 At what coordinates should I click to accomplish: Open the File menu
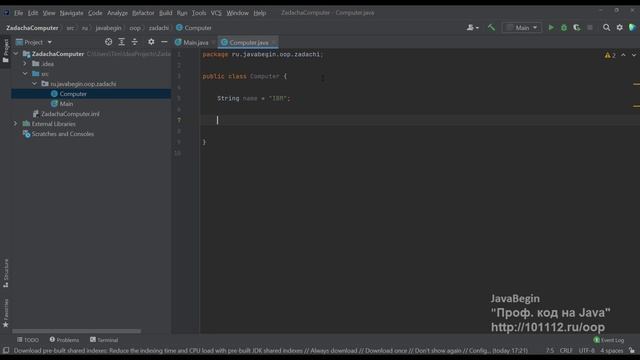coord(19,13)
